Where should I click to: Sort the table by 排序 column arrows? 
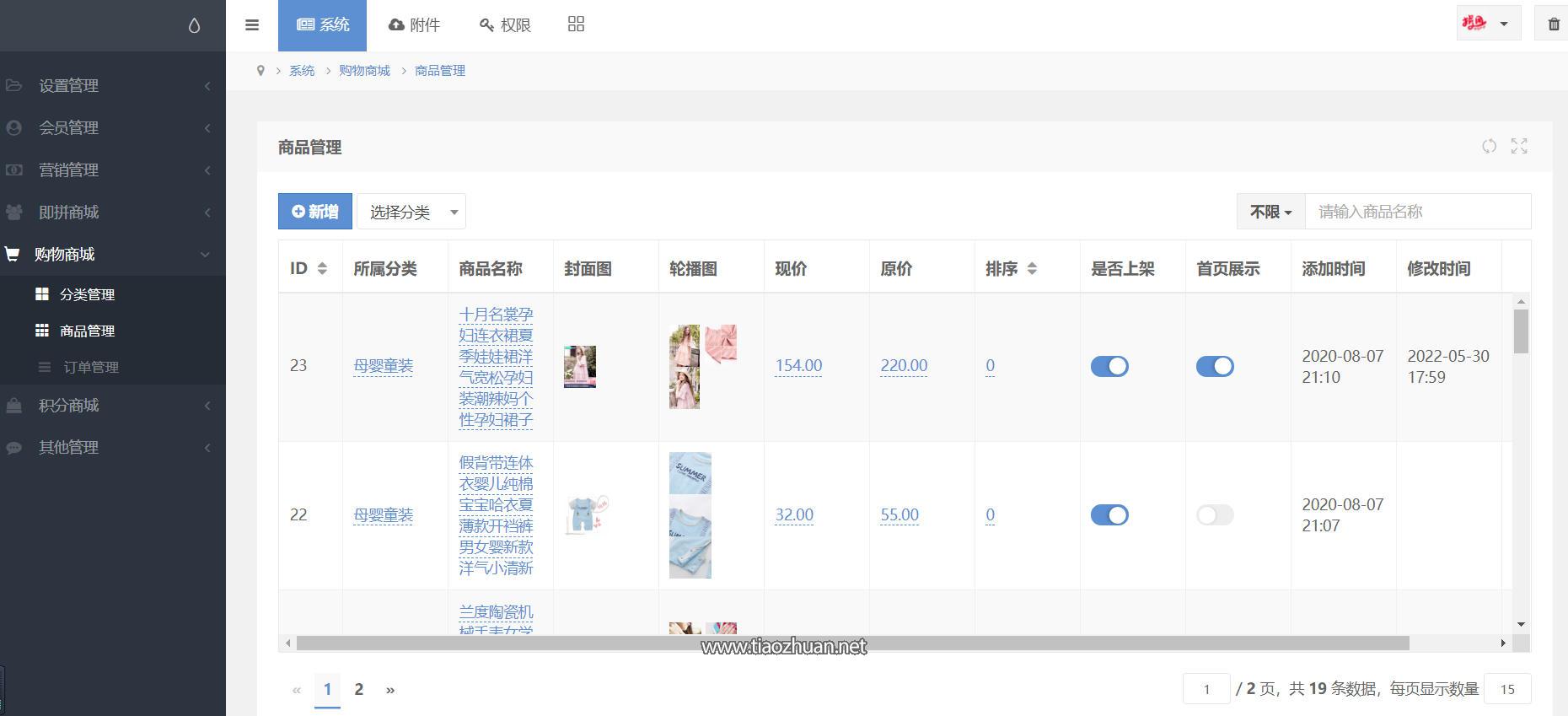click(x=1032, y=269)
